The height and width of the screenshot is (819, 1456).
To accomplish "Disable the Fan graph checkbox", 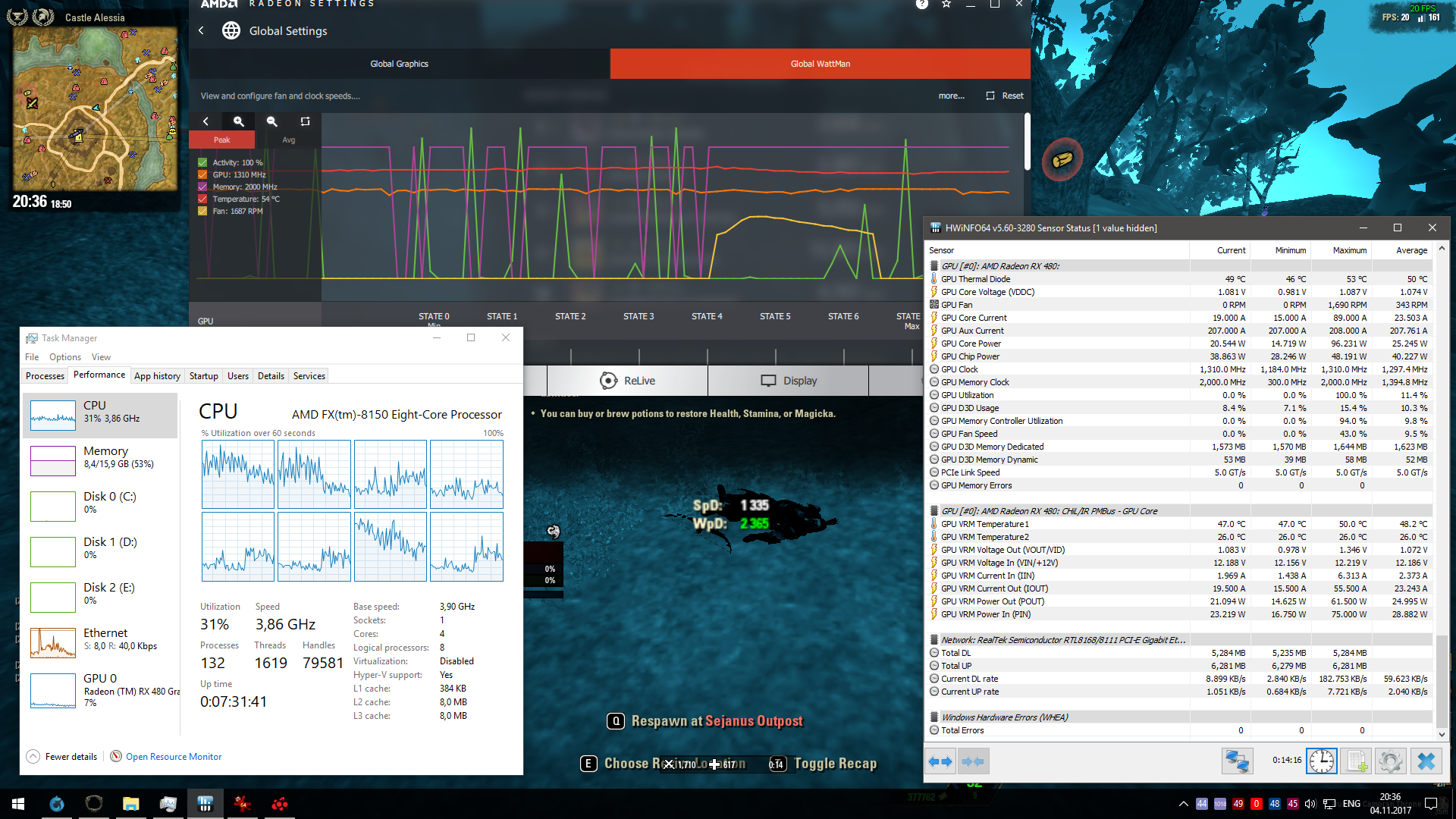I will pyautogui.click(x=202, y=211).
